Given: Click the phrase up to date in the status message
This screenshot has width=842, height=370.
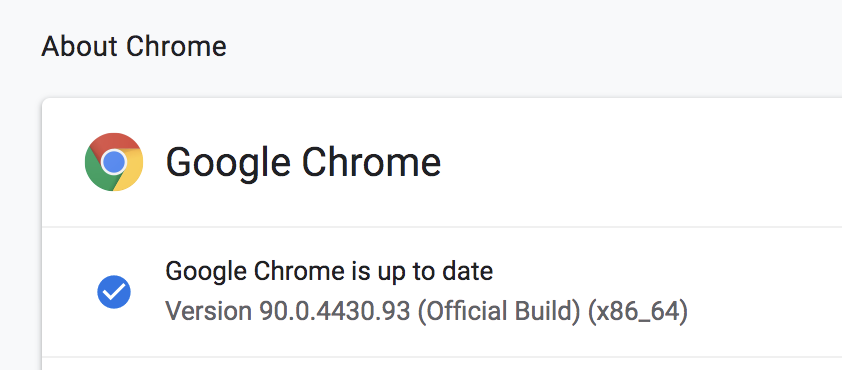Looking at the screenshot, I should (424, 273).
